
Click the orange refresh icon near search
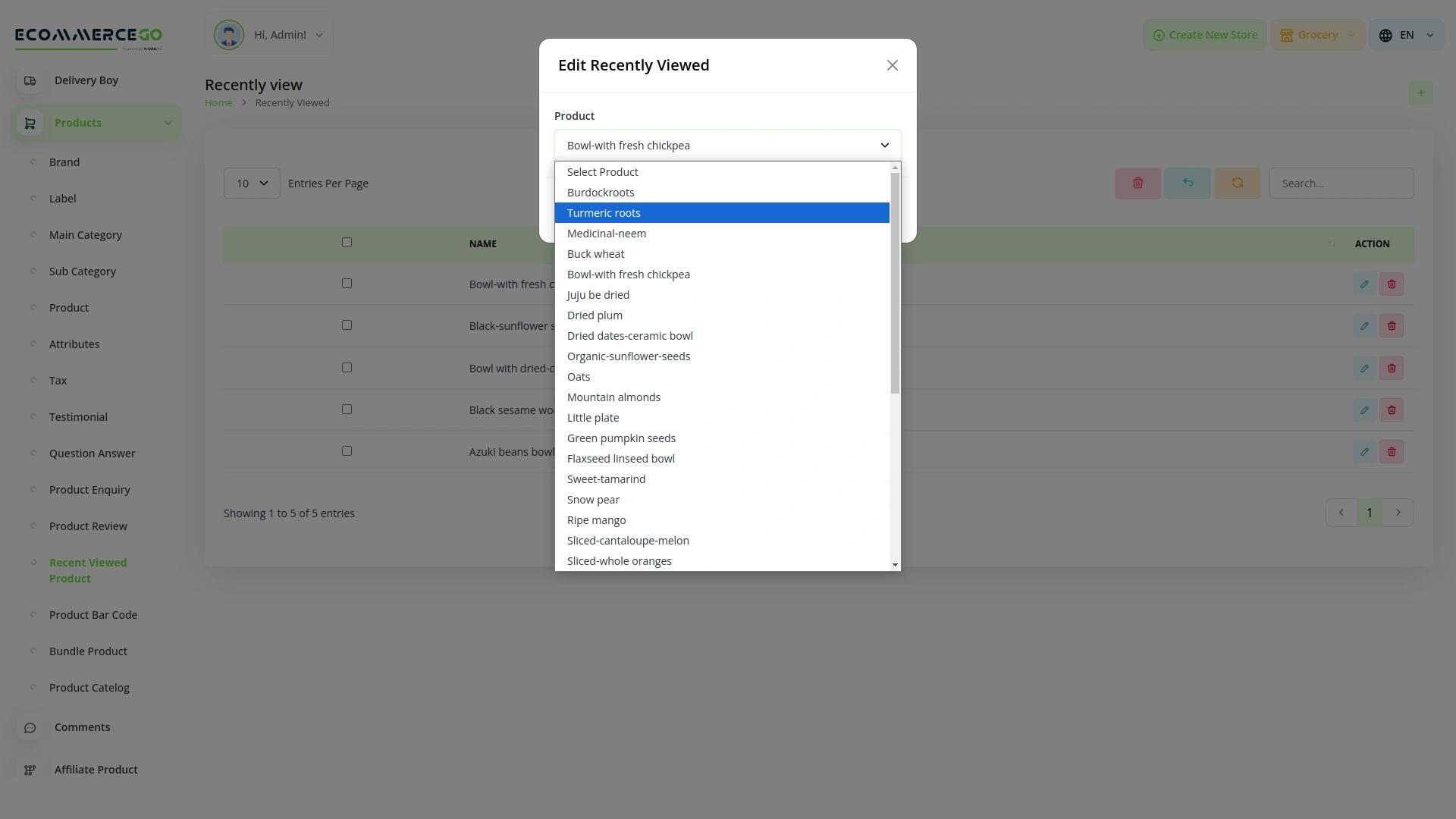[1237, 183]
